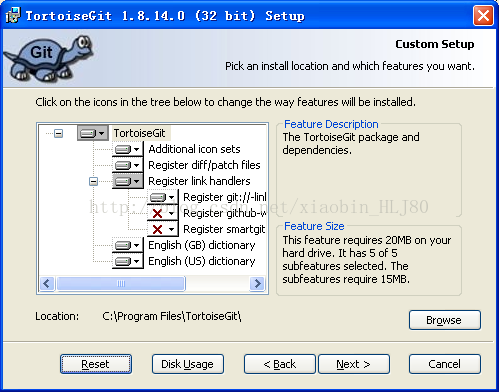This screenshot has width=499, height=392.
Task: Open Register diff/patch files feature dropdown
Action: coord(128,165)
